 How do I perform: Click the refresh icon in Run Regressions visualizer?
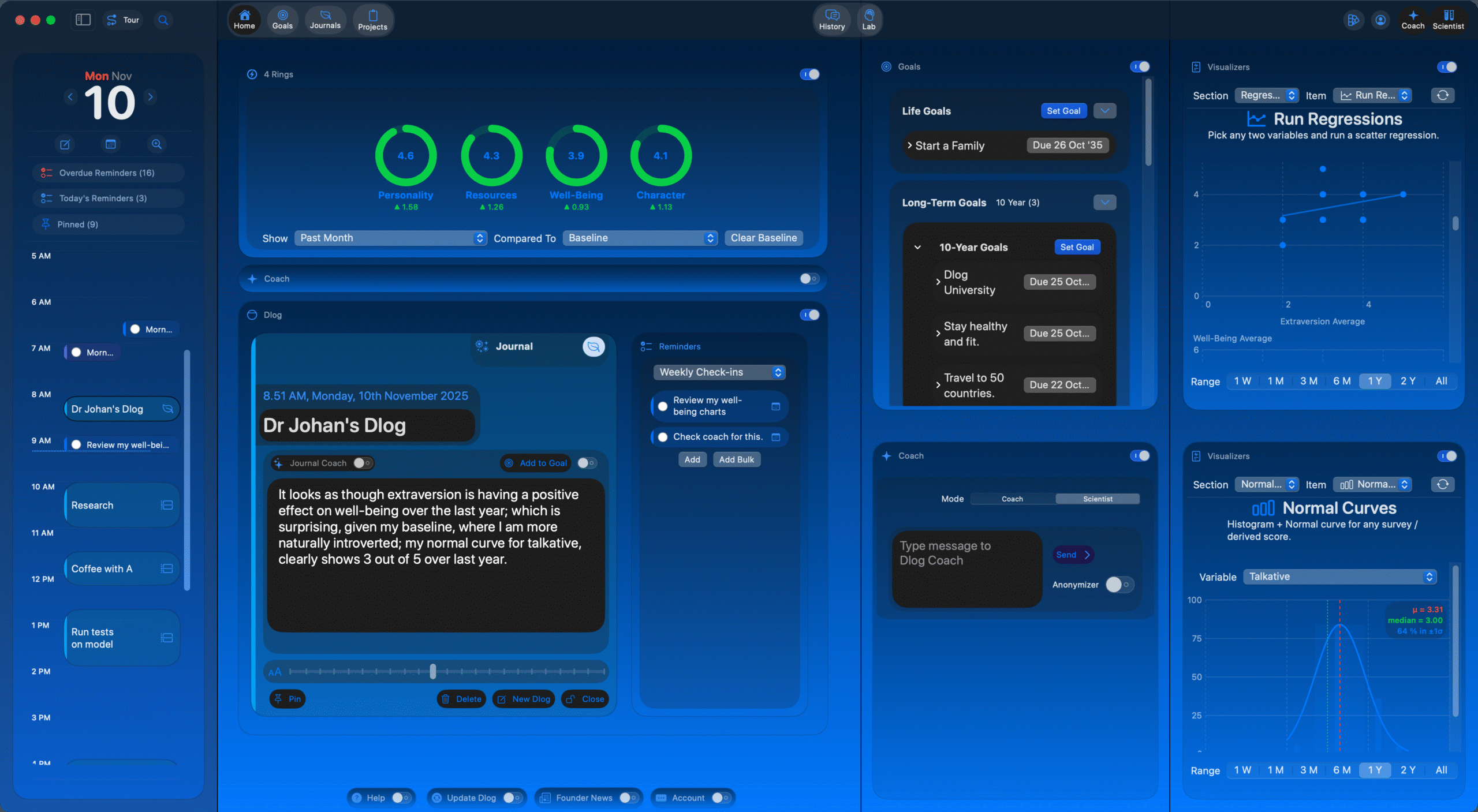click(x=1442, y=95)
